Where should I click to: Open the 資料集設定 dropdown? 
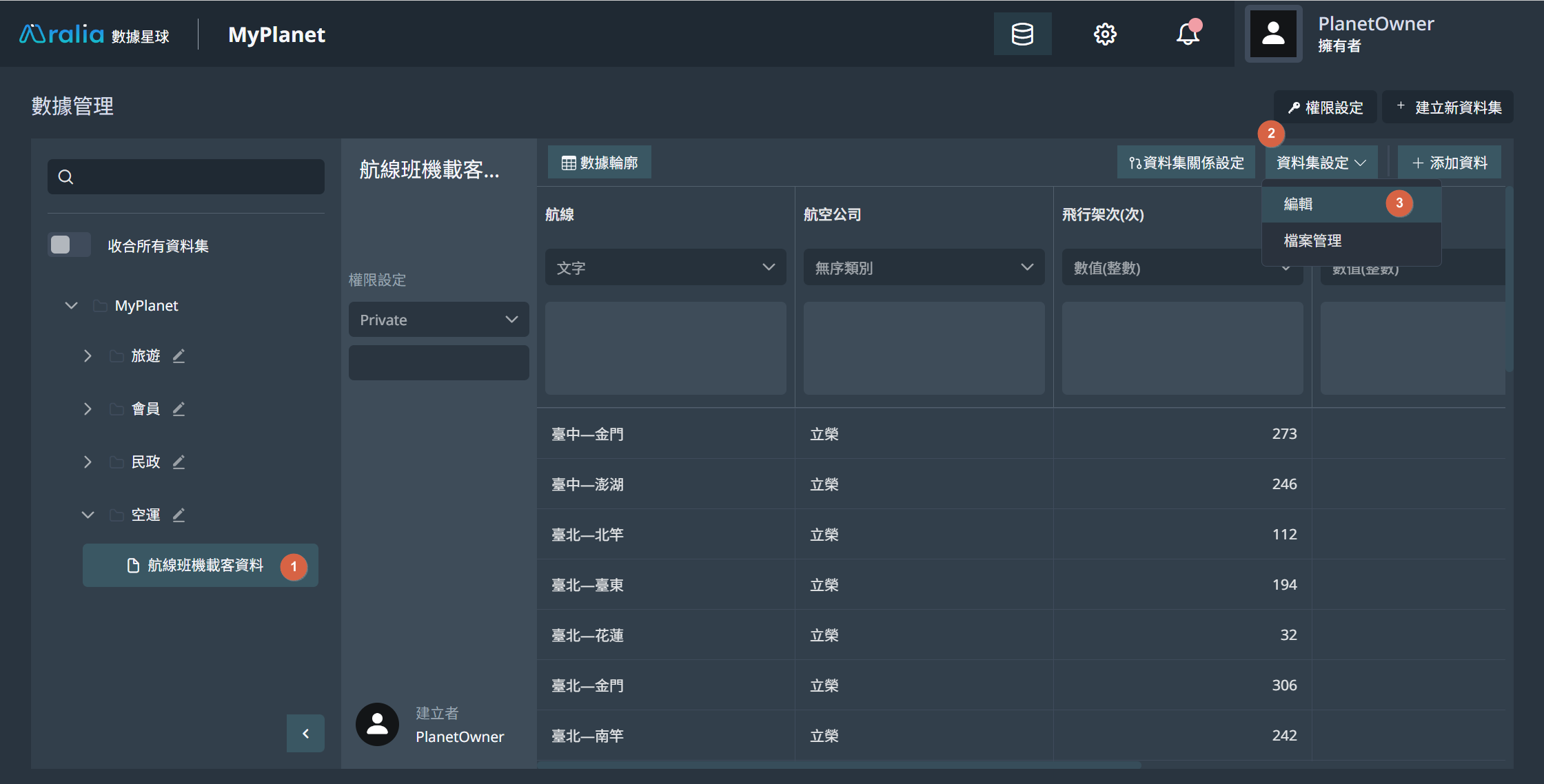tap(1321, 163)
